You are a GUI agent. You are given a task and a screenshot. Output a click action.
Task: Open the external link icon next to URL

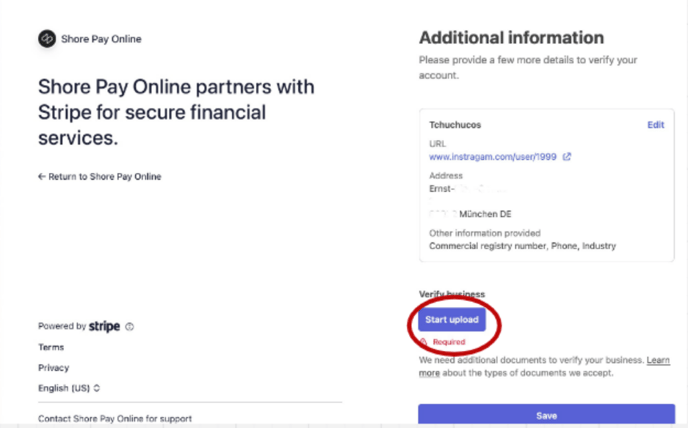[x=567, y=157]
